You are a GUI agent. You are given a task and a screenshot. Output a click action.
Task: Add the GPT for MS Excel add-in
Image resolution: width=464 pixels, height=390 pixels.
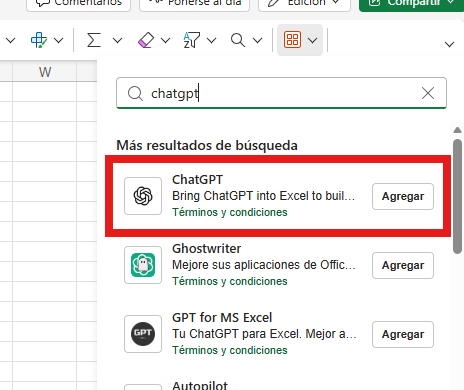(x=403, y=334)
